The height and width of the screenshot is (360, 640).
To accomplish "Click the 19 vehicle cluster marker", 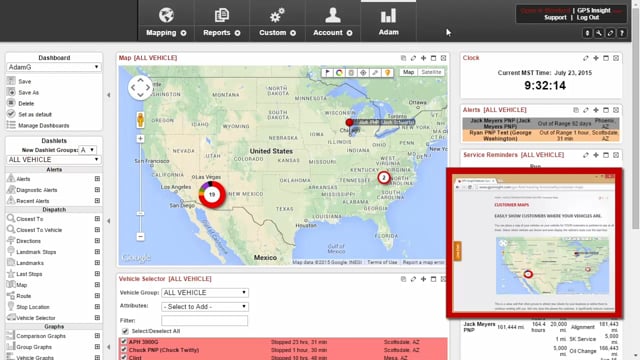I will (212, 194).
